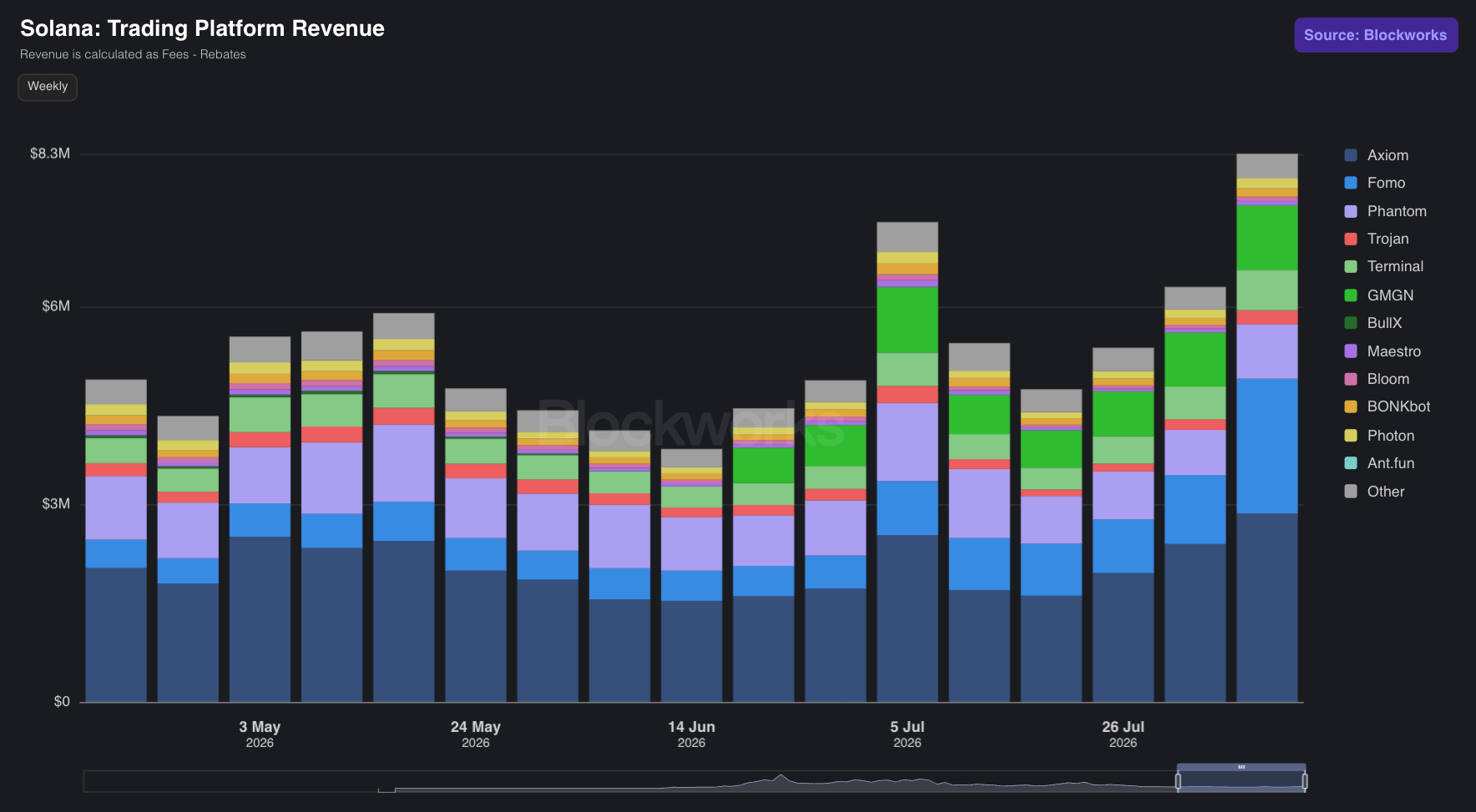Click the "$0" y-axis label
The height and width of the screenshot is (812, 1476).
click(62, 701)
